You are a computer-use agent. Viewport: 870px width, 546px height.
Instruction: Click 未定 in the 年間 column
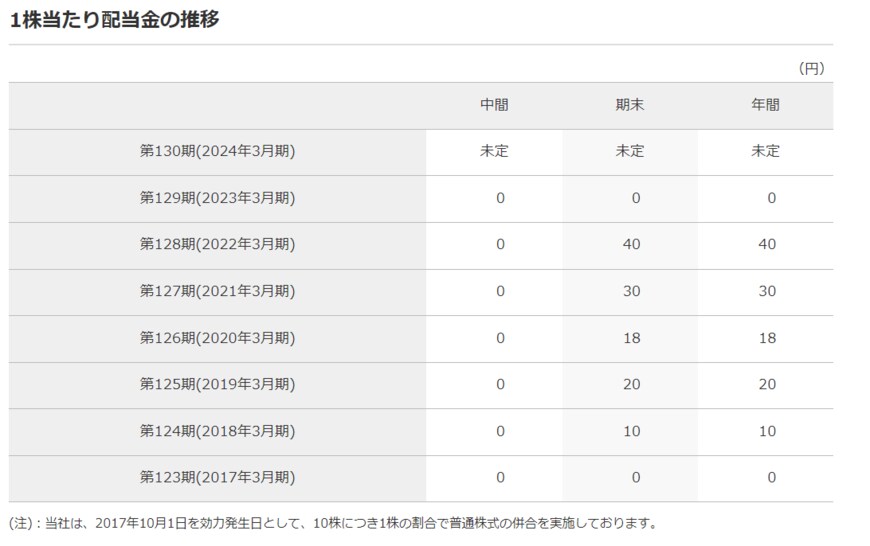765,152
